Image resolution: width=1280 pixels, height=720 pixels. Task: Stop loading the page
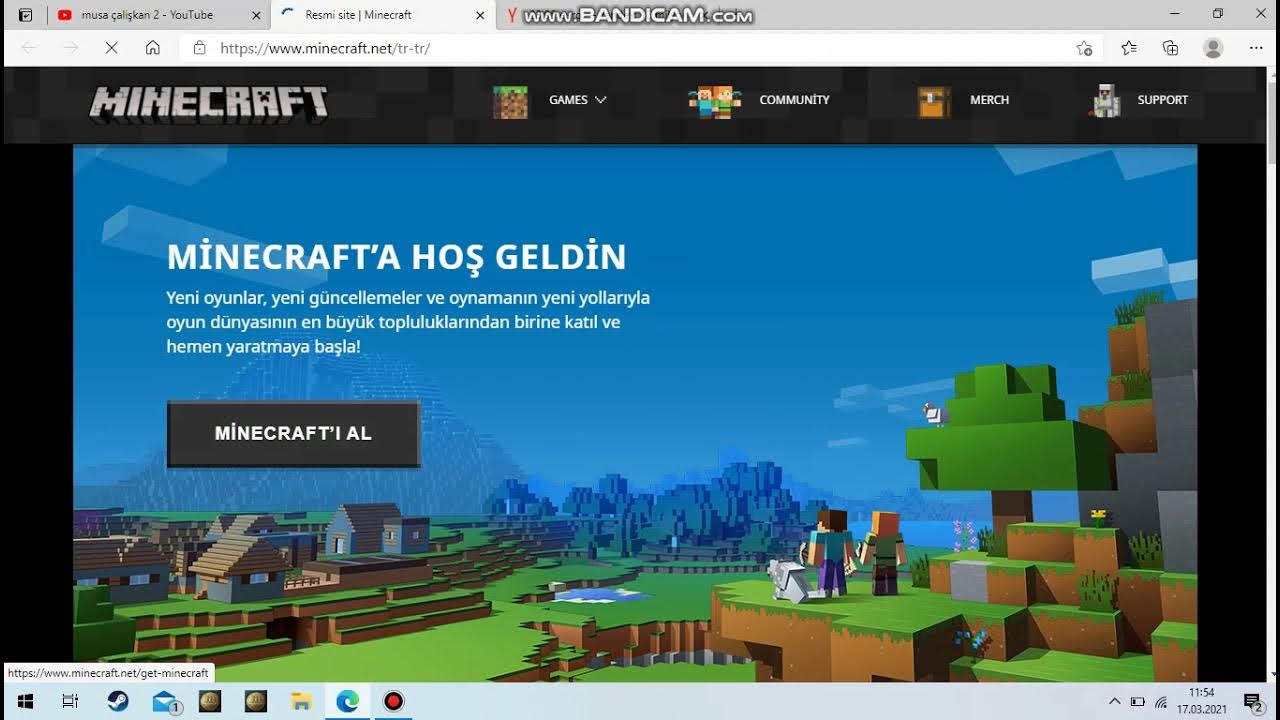click(x=111, y=48)
